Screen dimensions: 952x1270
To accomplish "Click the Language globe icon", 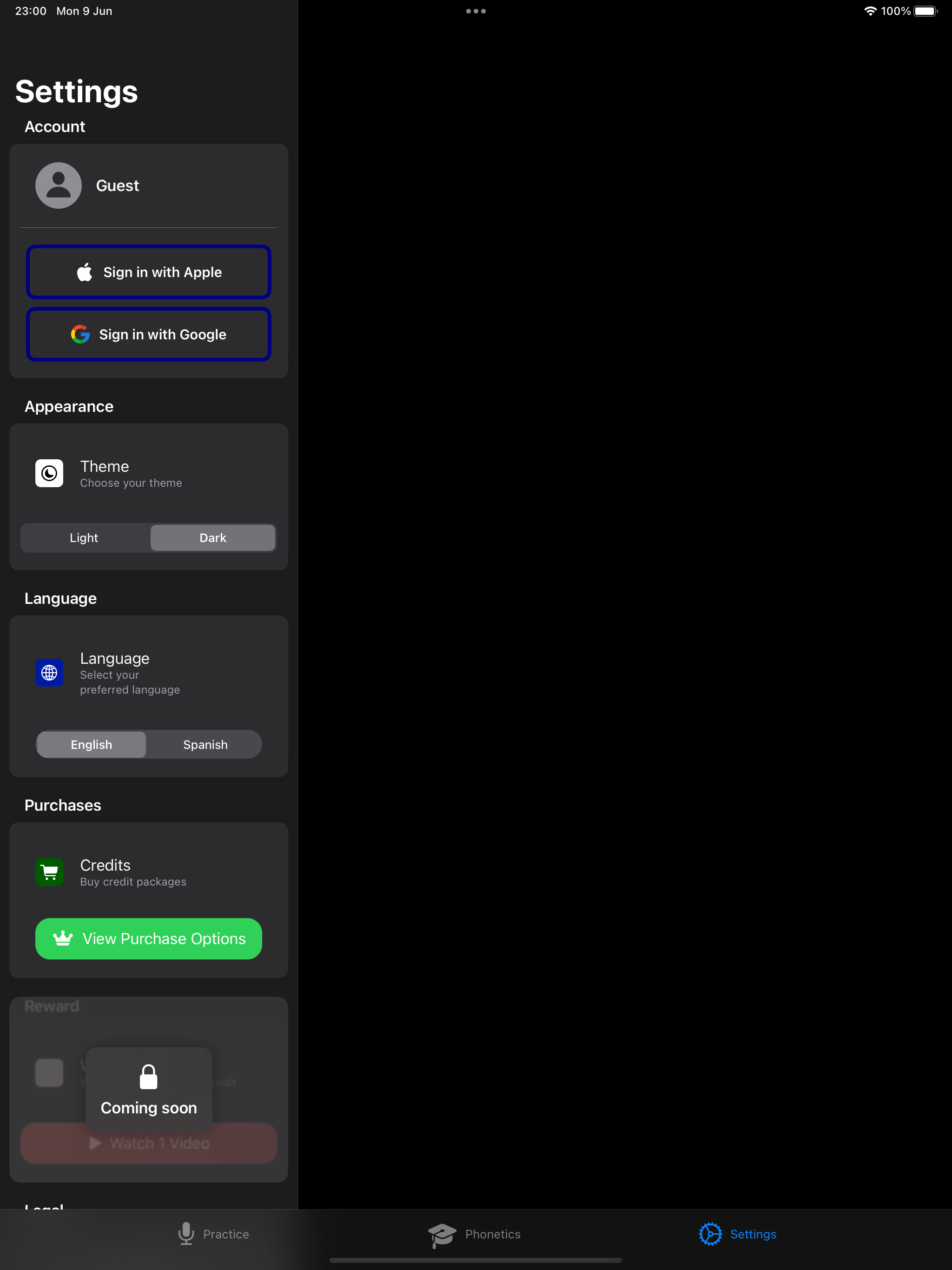I will [x=49, y=672].
